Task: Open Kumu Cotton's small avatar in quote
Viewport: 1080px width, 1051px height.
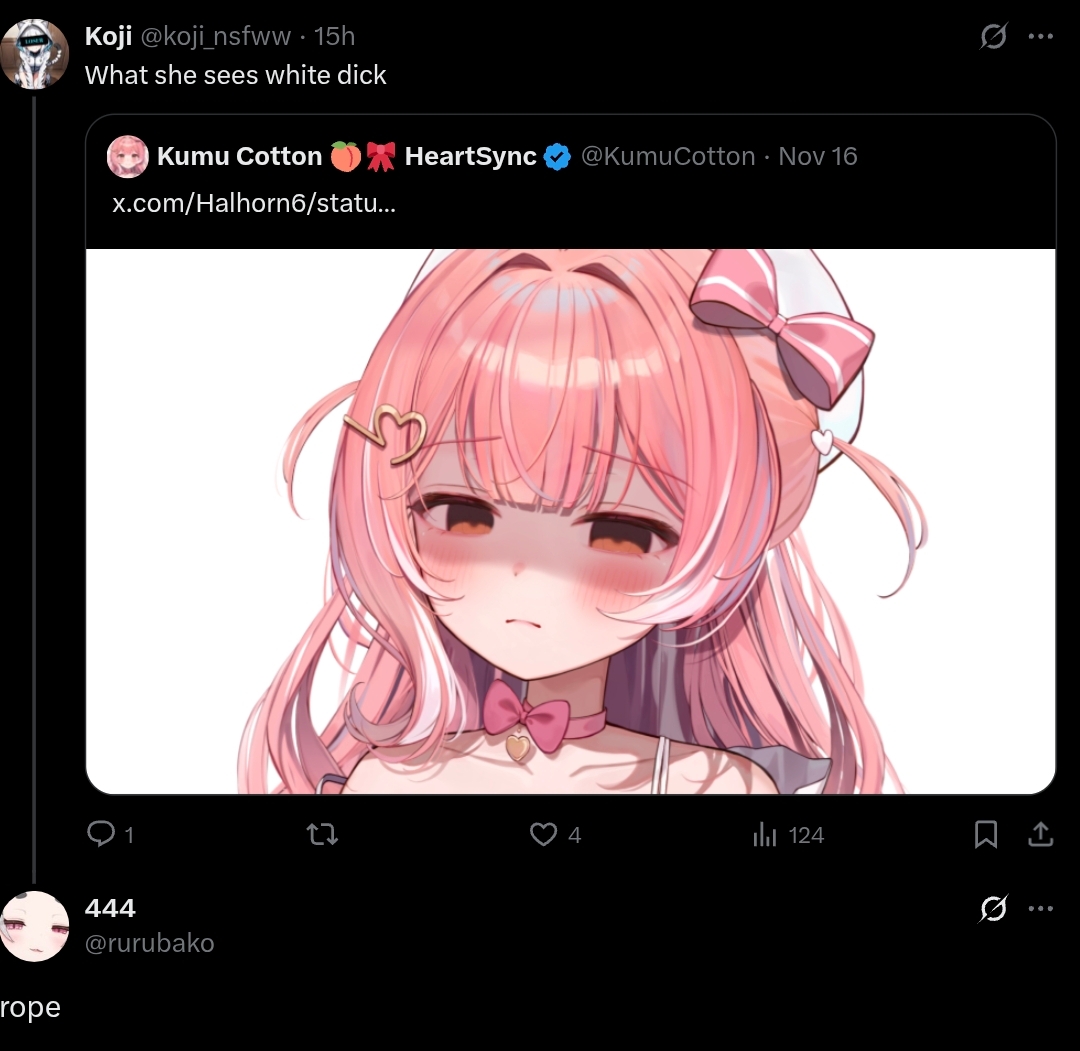Action: (x=127, y=156)
